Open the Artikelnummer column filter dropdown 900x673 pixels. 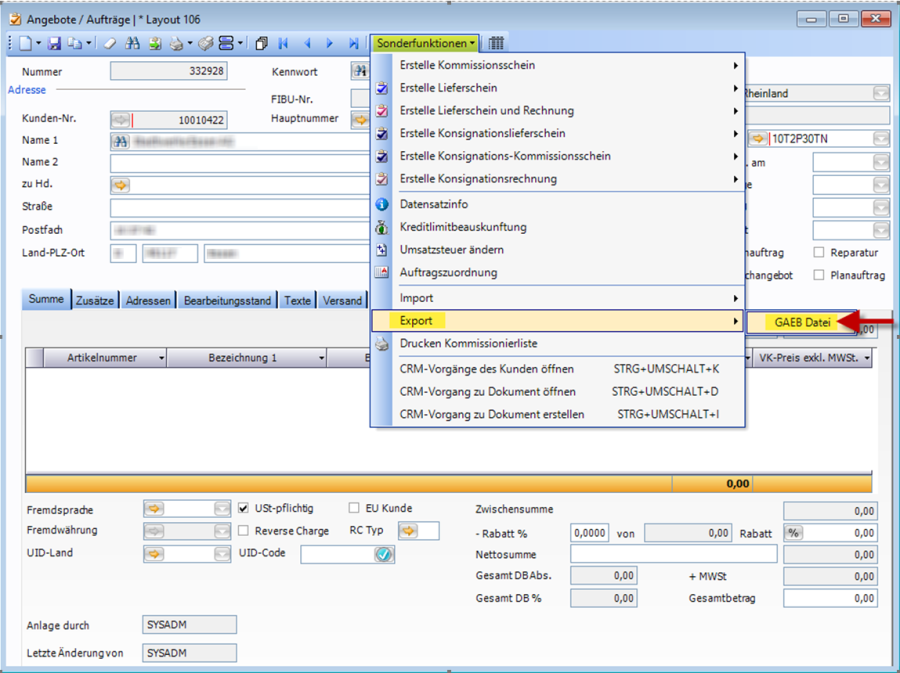(x=161, y=357)
